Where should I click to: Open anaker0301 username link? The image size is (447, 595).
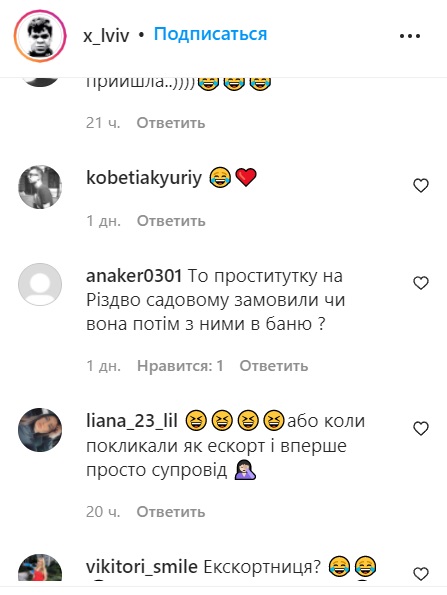click(134, 275)
